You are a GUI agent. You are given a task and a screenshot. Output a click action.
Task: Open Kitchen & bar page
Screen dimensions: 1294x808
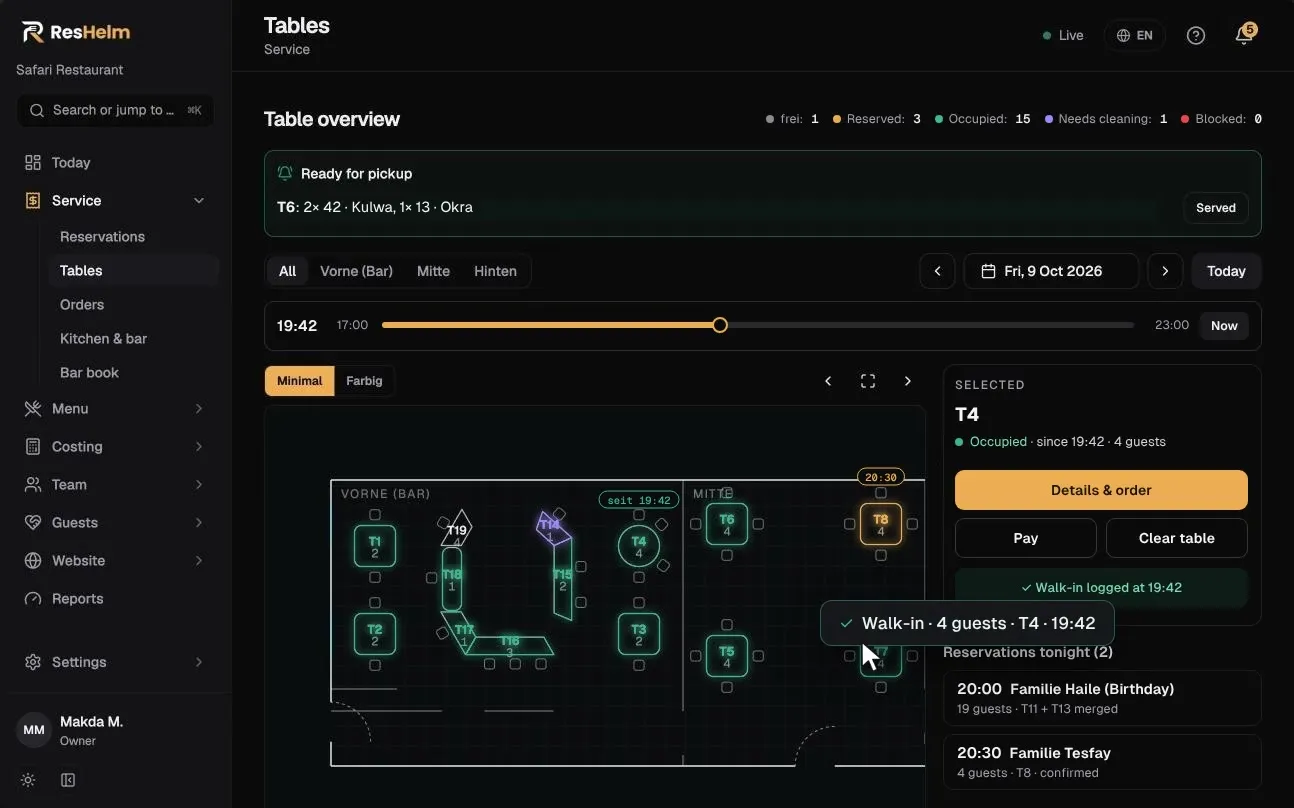point(133,339)
